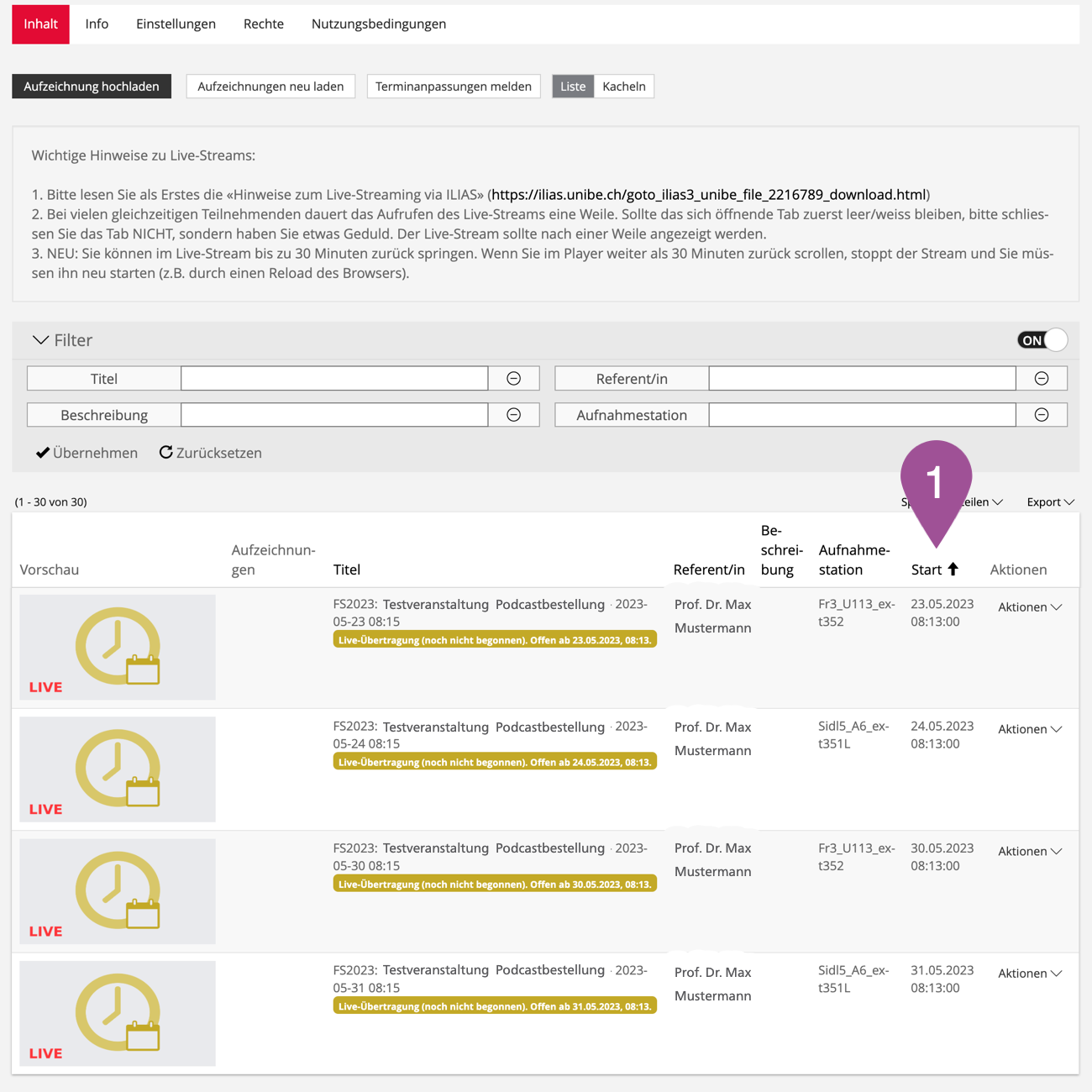The height and width of the screenshot is (1092, 1092).
Task: Turn off the Filter ON switch
Action: [1042, 340]
